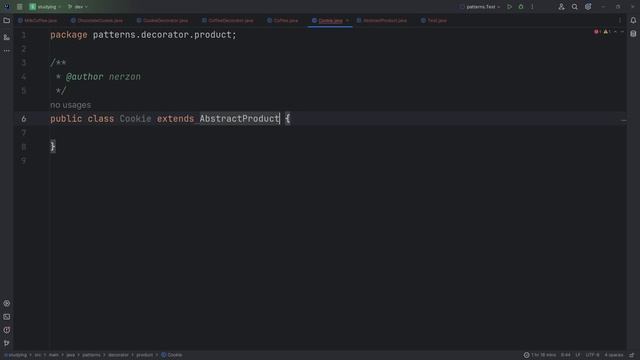640x360 pixels.
Task: Debug the patterns.Test configuration
Action: (x=521, y=7)
